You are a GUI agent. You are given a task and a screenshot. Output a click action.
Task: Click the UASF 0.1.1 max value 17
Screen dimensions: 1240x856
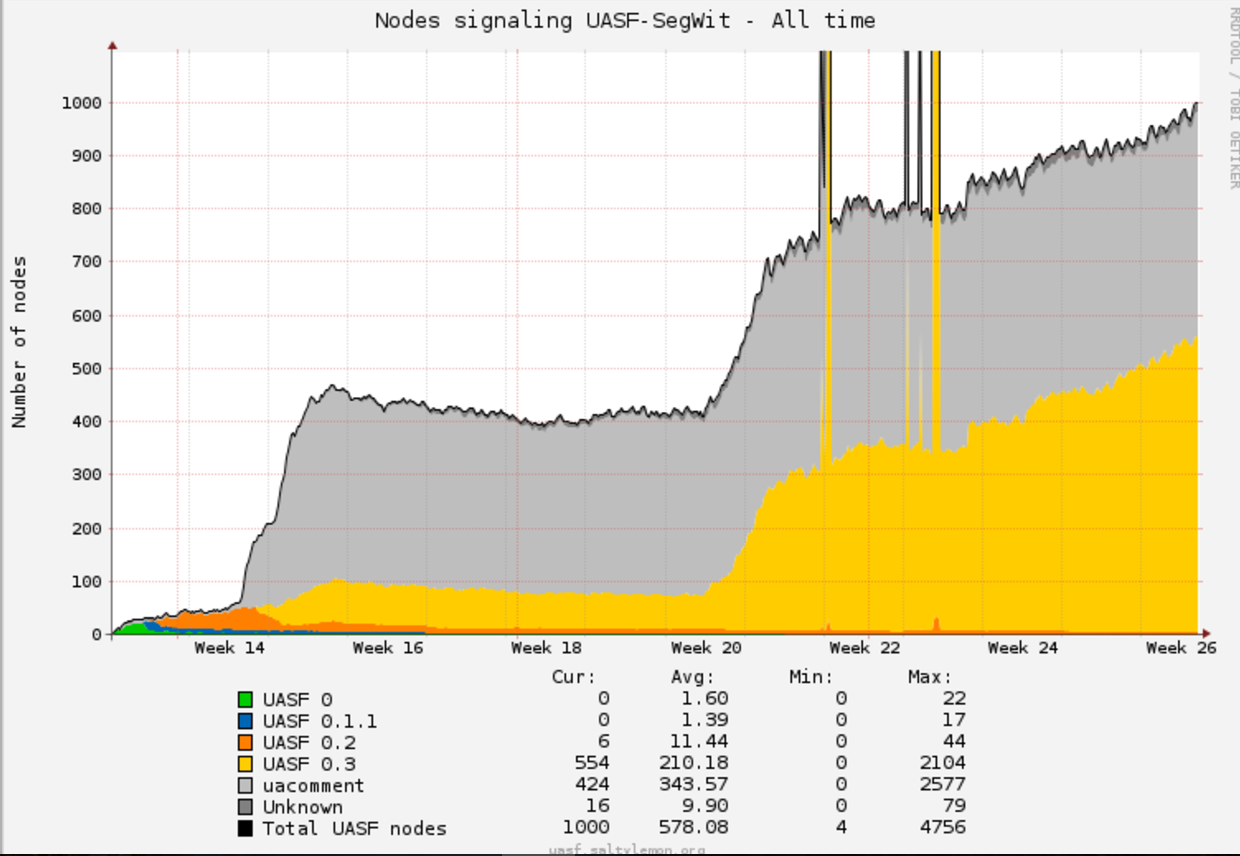pos(955,721)
